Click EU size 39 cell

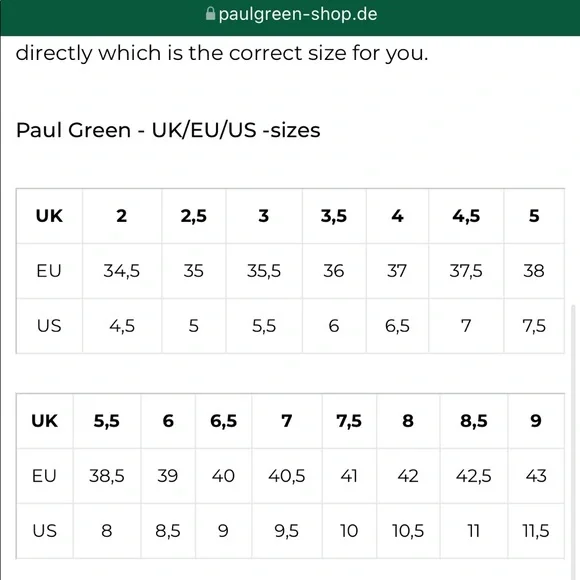pyautogui.click(x=168, y=476)
